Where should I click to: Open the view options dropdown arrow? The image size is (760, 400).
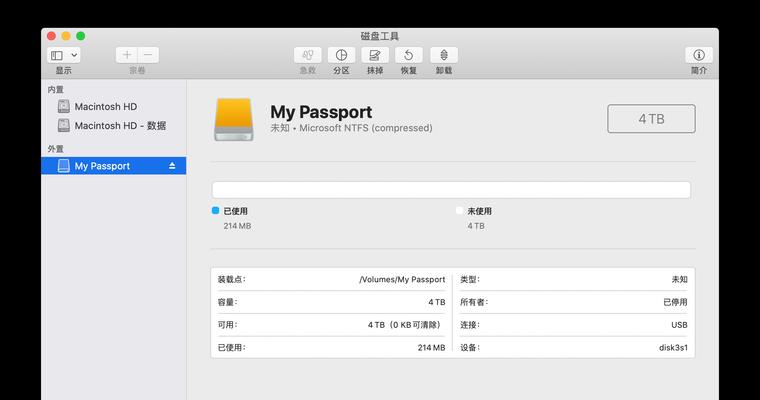click(x=74, y=55)
